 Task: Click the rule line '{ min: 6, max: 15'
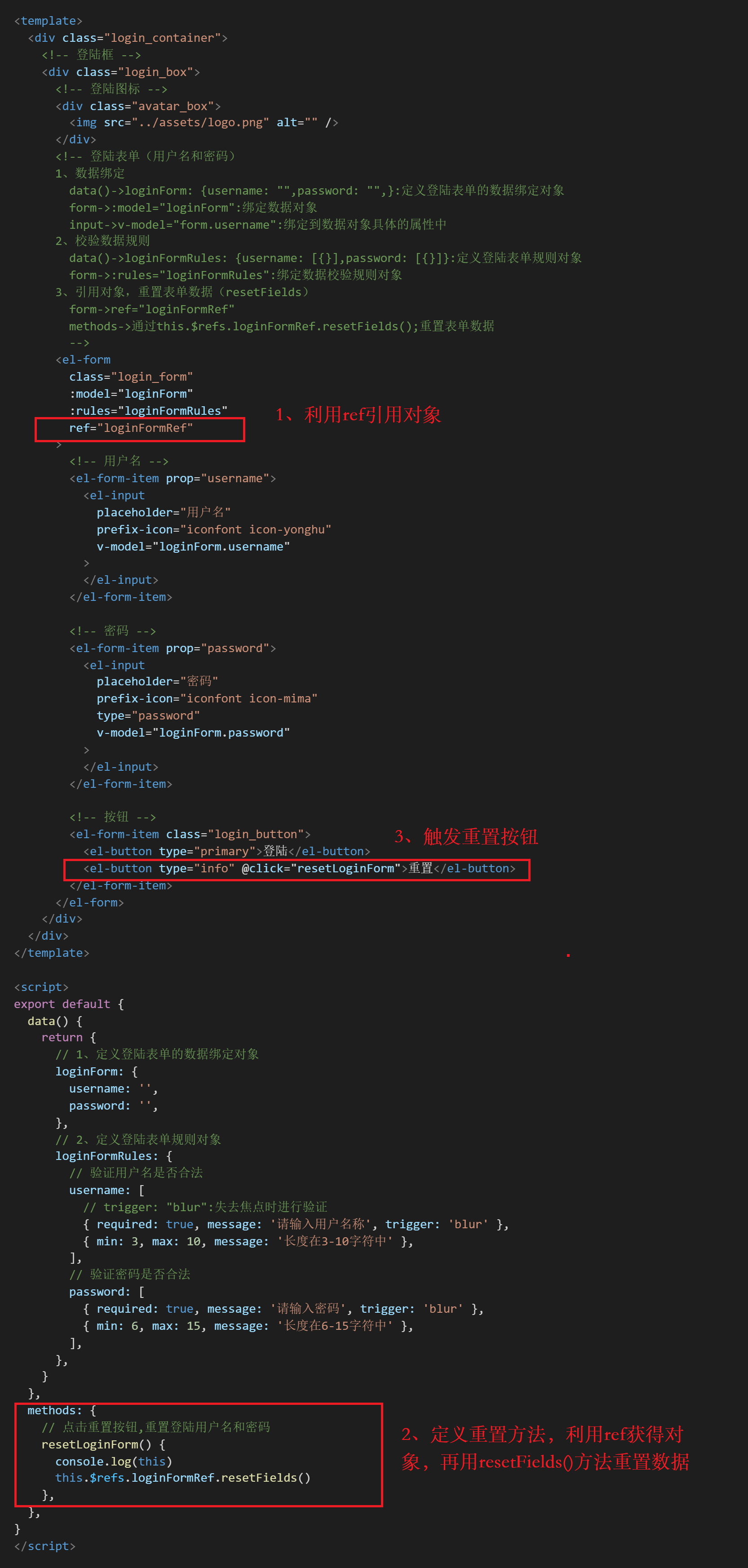(248, 1326)
